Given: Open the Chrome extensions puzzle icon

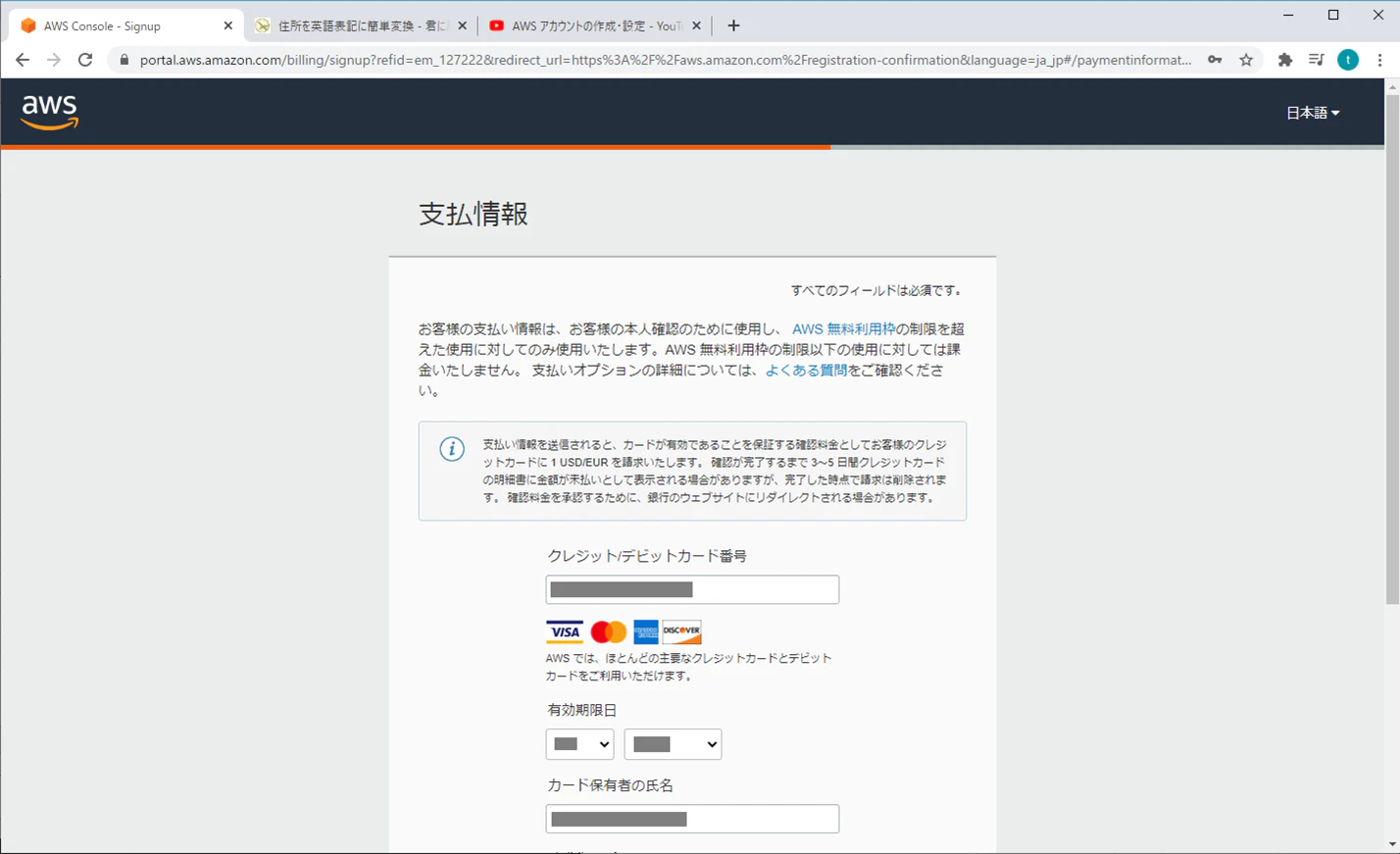Looking at the screenshot, I should pyautogui.click(x=1285, y=60).
